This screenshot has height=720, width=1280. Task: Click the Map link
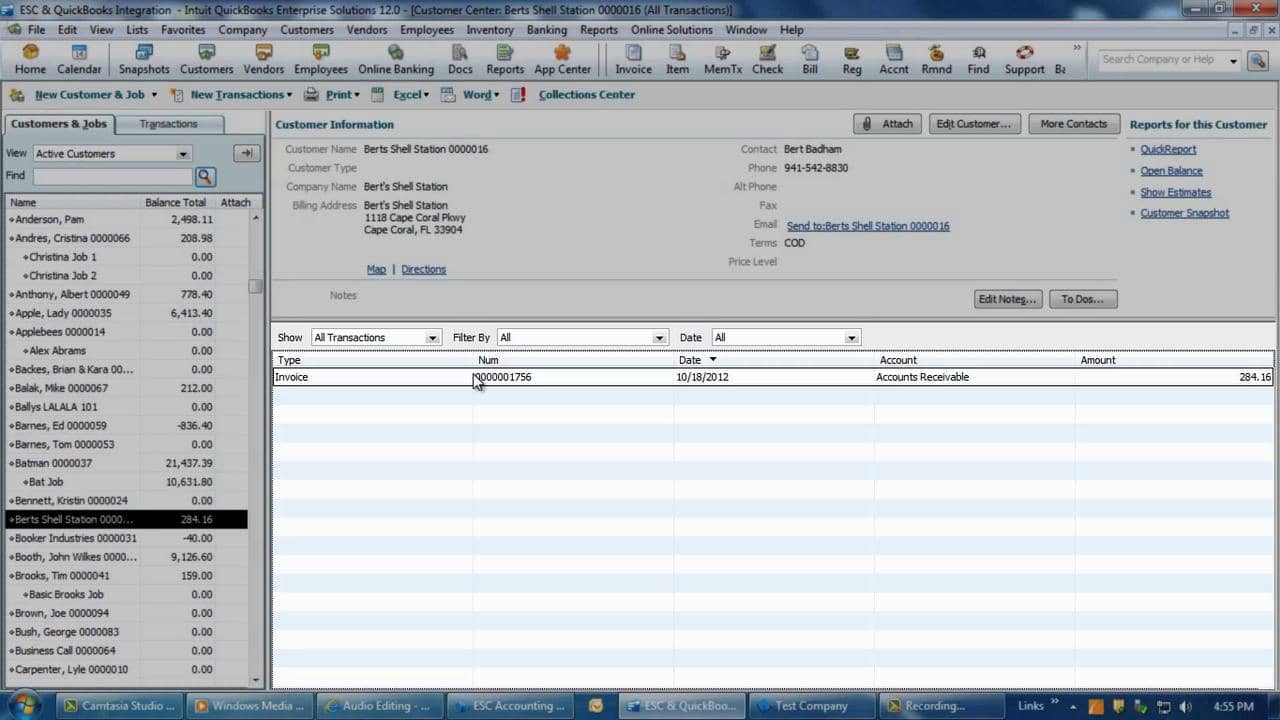coord(376,270)
